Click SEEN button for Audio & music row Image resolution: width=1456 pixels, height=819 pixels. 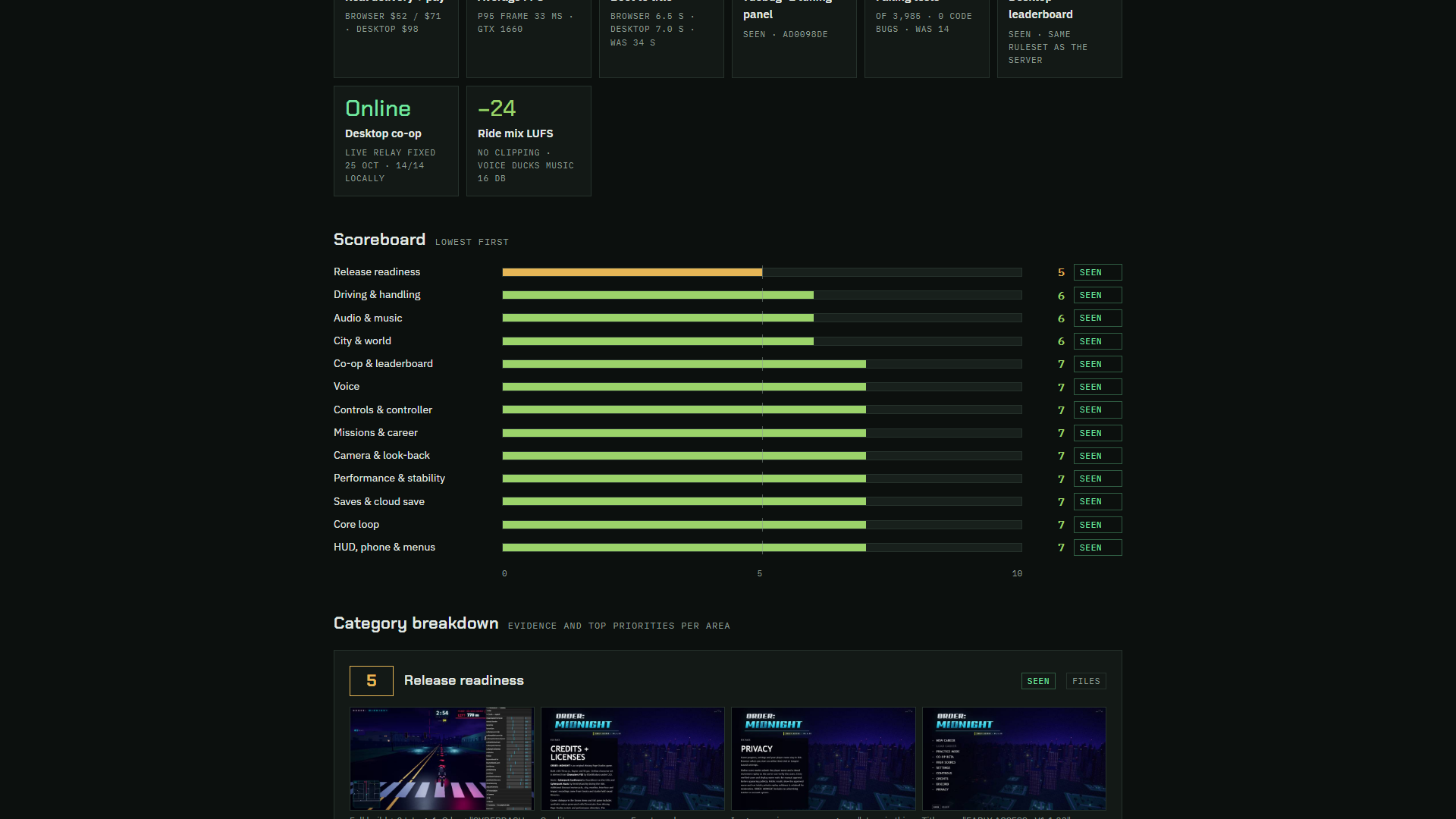[1097, 318]
